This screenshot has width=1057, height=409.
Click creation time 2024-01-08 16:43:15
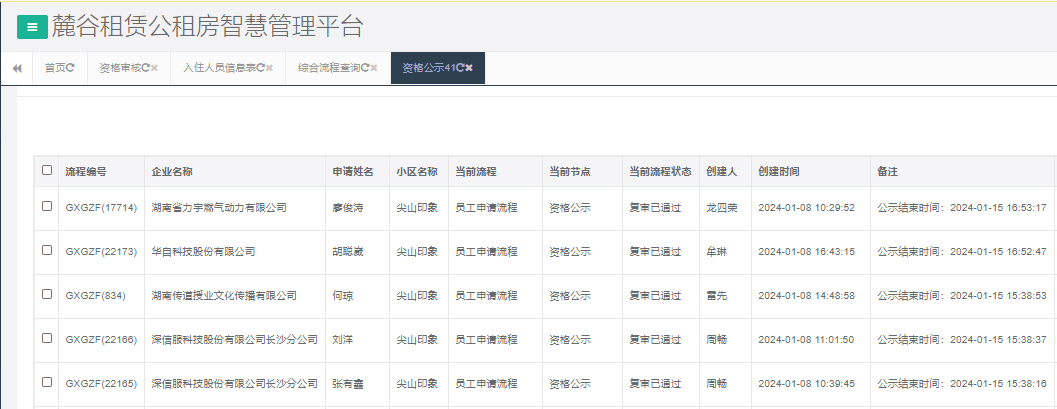pos(806,251)
